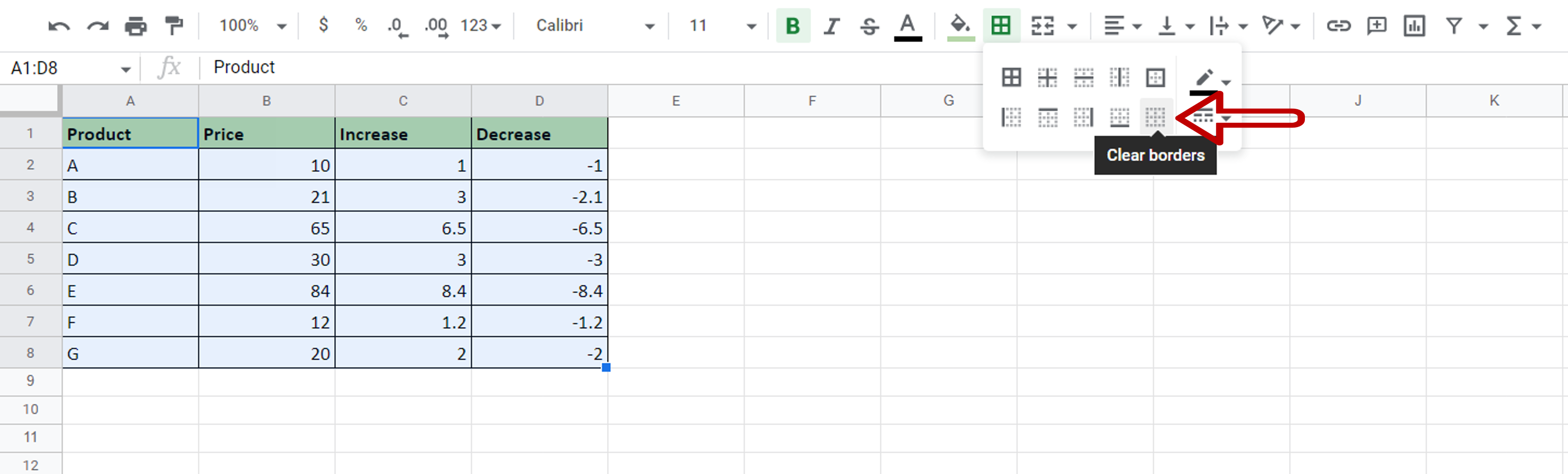Click cell with value 84
Viewport: 1568px width, 474px height.
coord(266,290)
